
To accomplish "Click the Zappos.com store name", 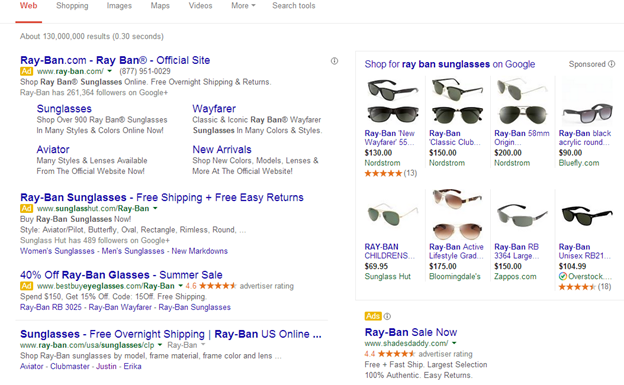I will click(515, 276).
